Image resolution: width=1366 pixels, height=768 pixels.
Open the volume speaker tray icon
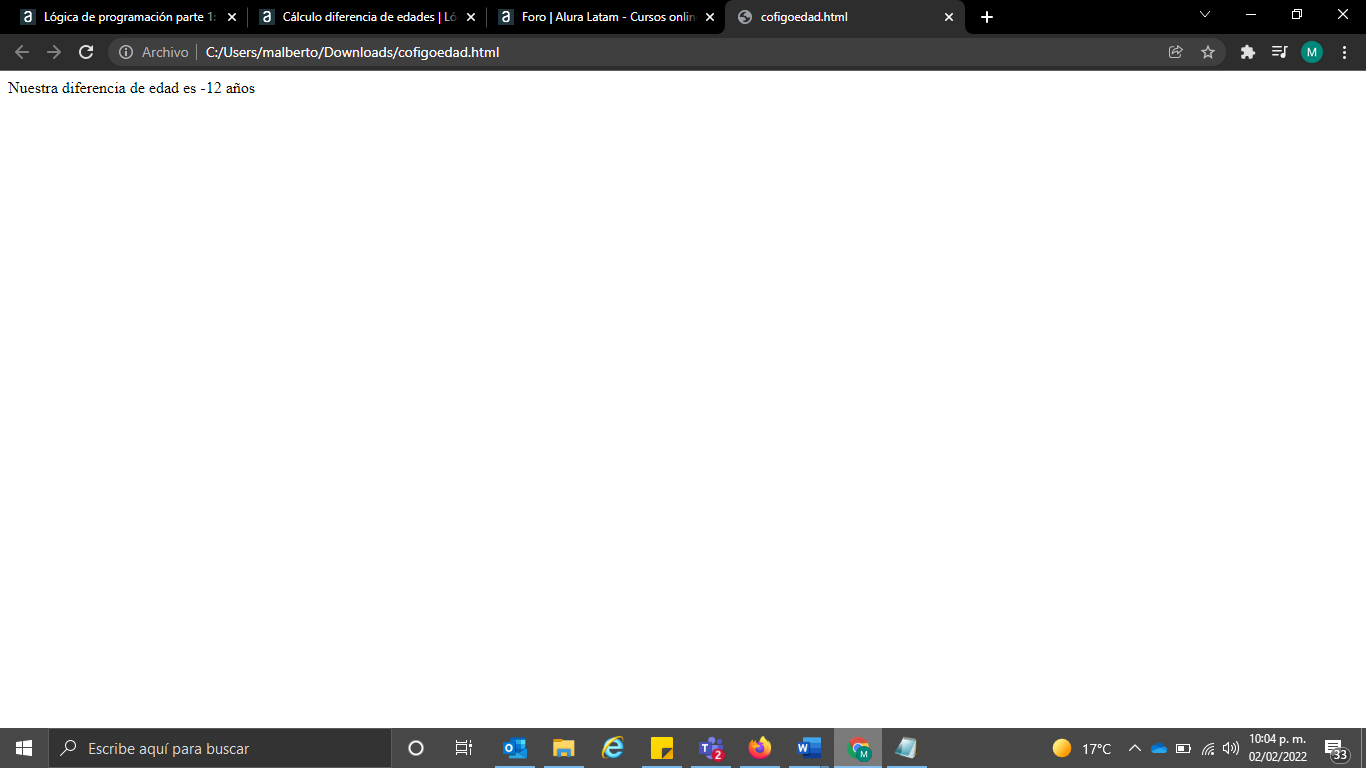pos(1231,748)
